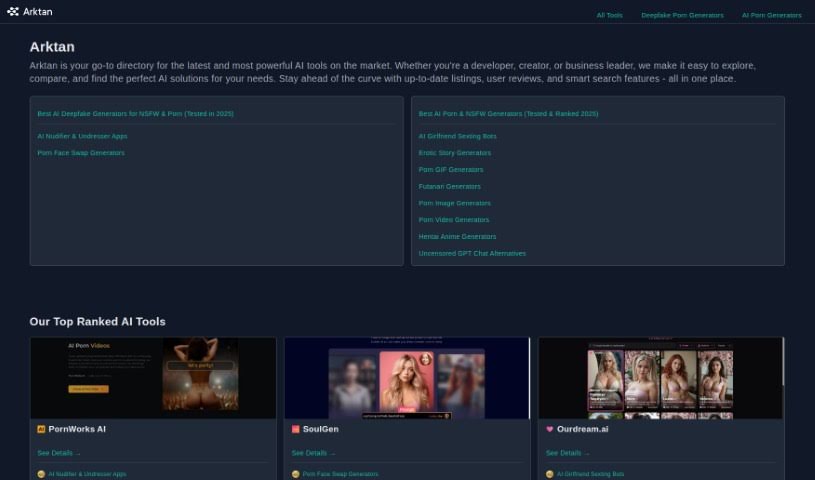
Task: Open the Uncensored GPT Chat Alternatives link
Action: [x=472, y=253]
